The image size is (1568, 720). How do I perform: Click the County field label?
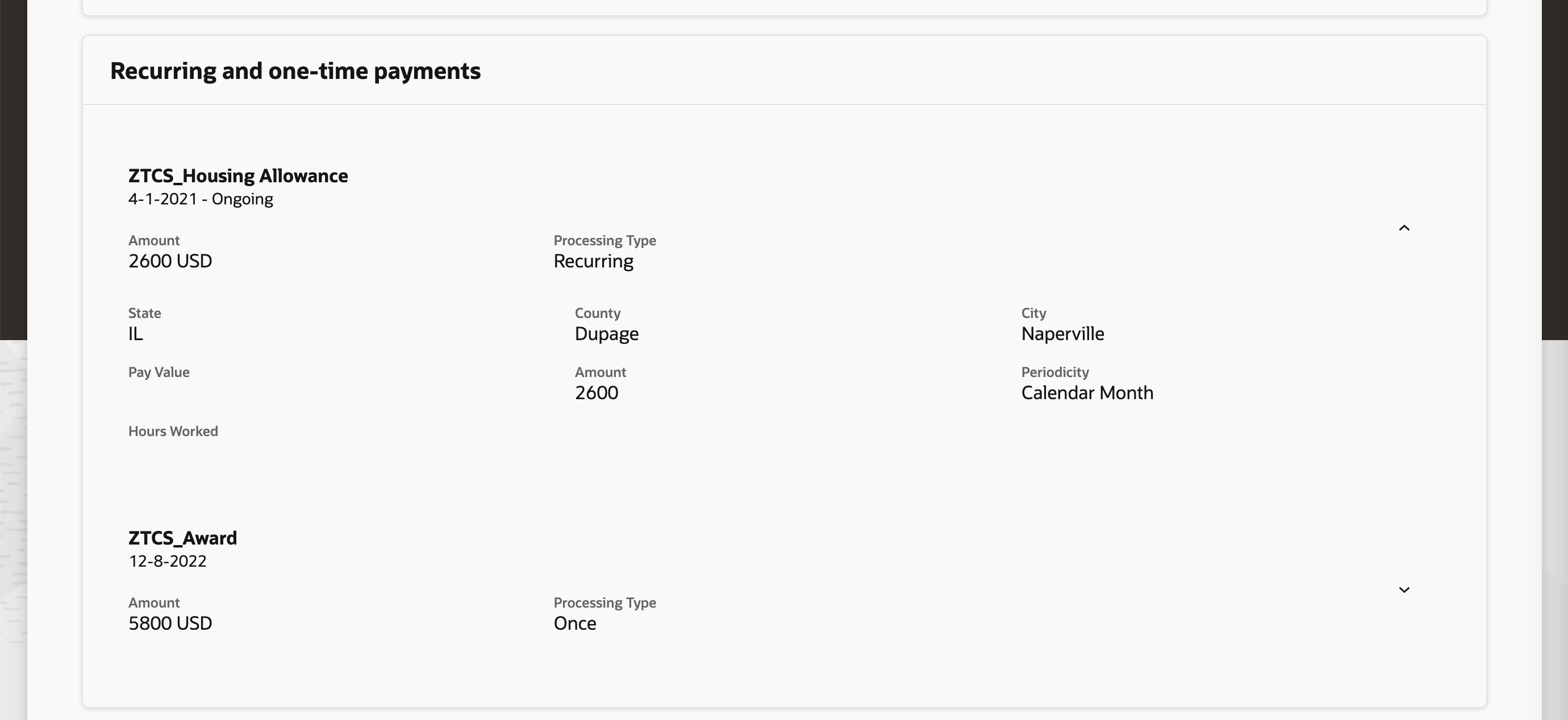point(597,313)
